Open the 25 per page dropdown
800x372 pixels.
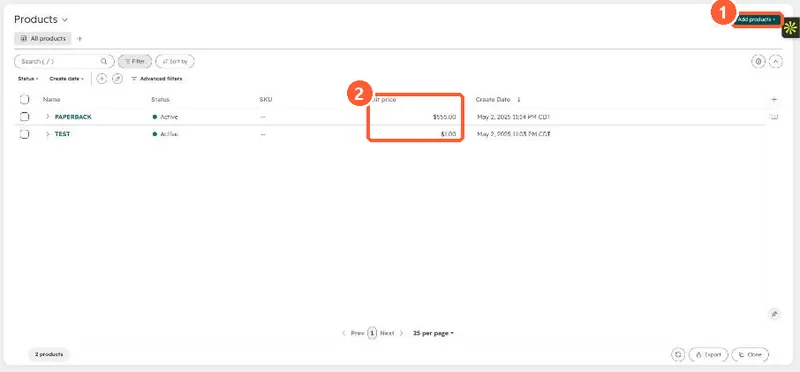coord(433,333)
